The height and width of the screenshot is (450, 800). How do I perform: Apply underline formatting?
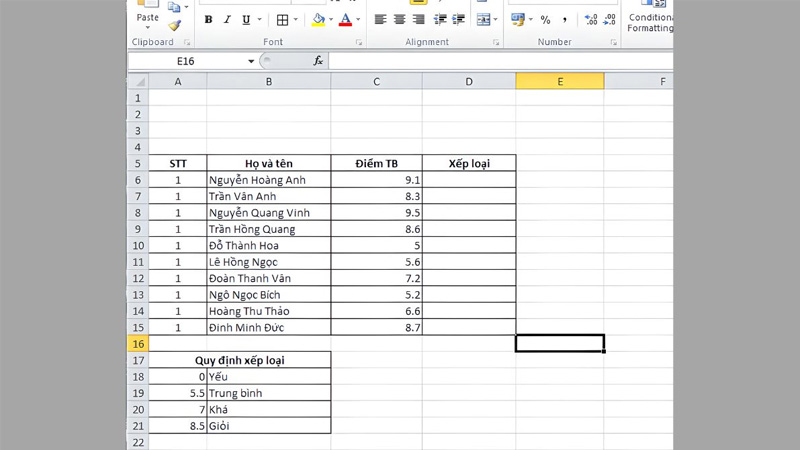[x=246, y=20]
